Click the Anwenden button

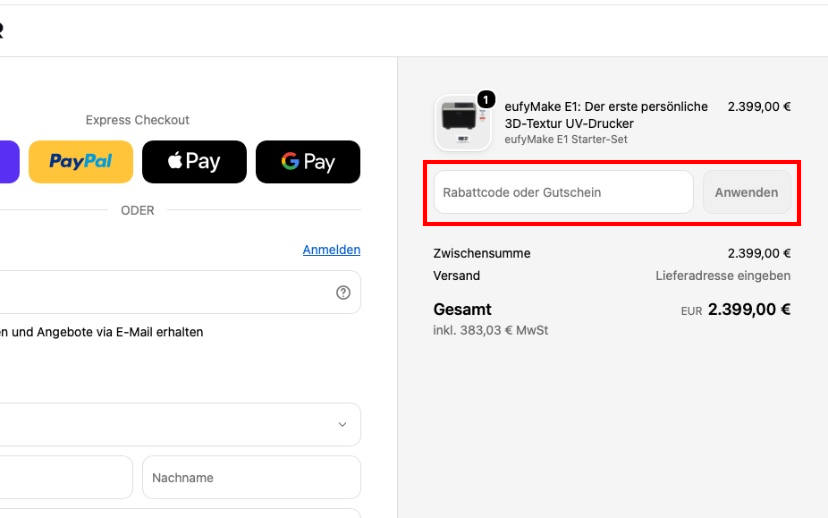(747, 192)
